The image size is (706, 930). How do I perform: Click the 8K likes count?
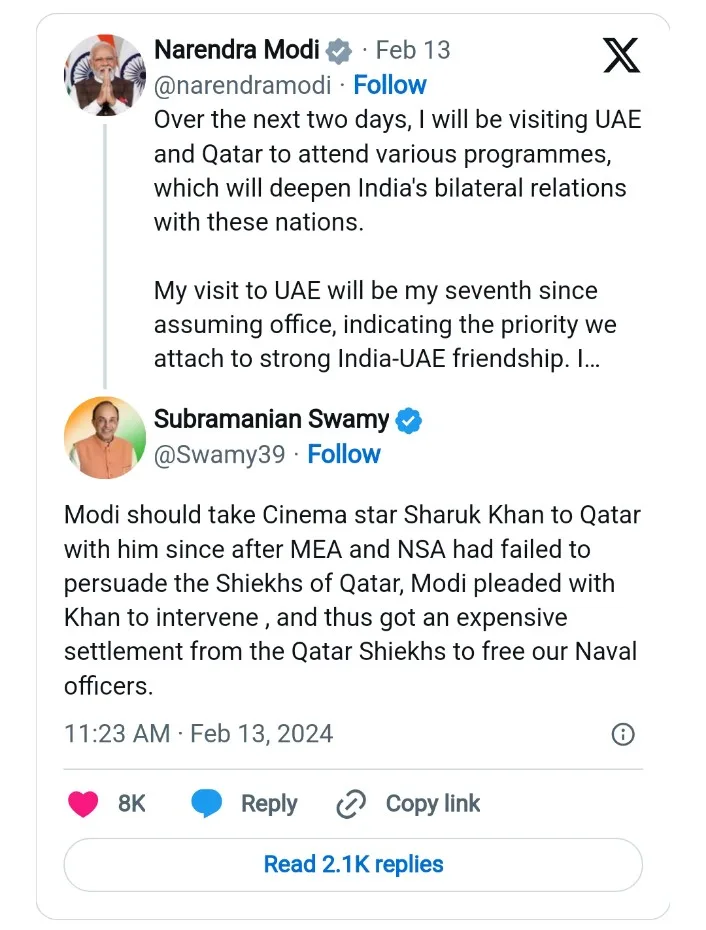(132, 804)
